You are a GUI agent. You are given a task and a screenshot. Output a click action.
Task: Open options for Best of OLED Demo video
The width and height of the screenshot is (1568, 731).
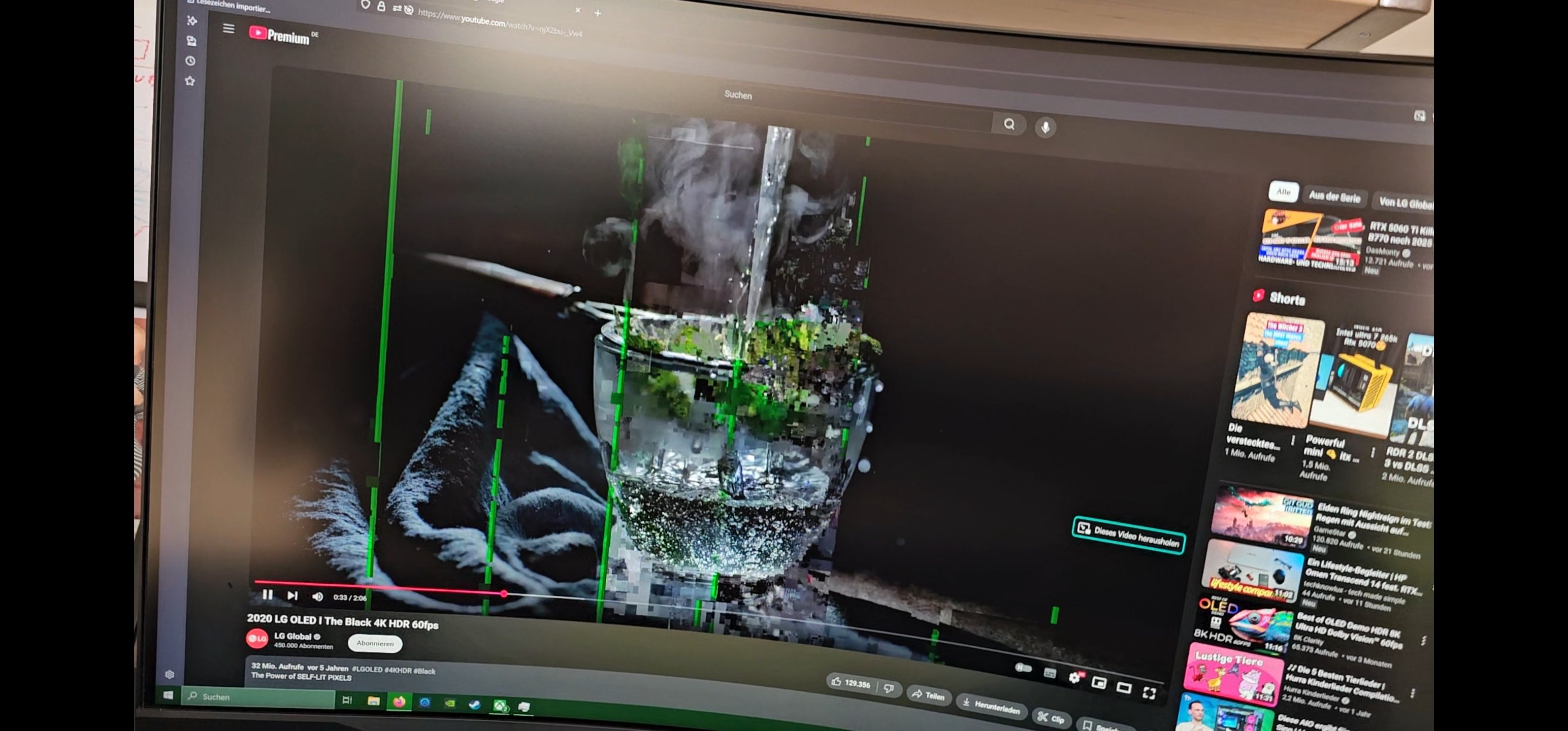click(x=1423, y=641)
